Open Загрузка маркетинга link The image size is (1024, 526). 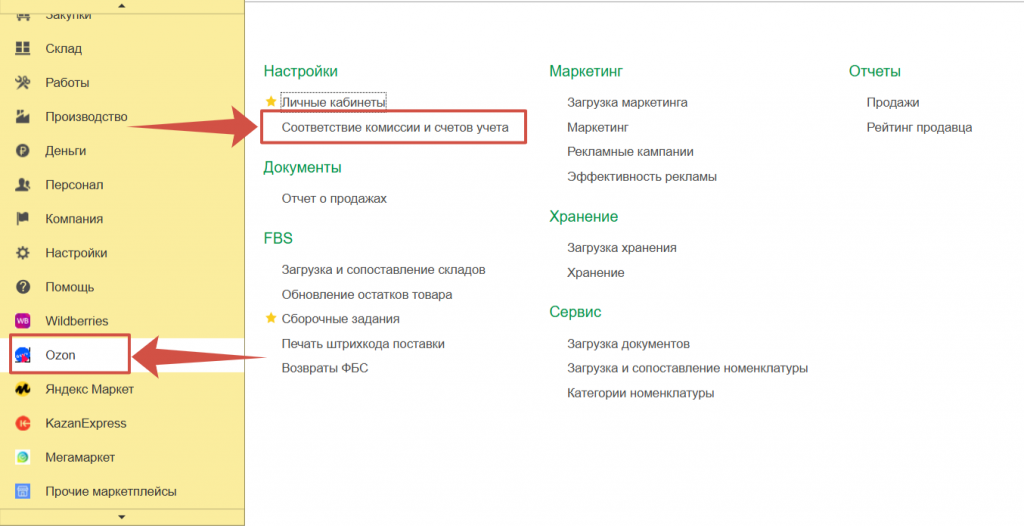tap(627, 102)
